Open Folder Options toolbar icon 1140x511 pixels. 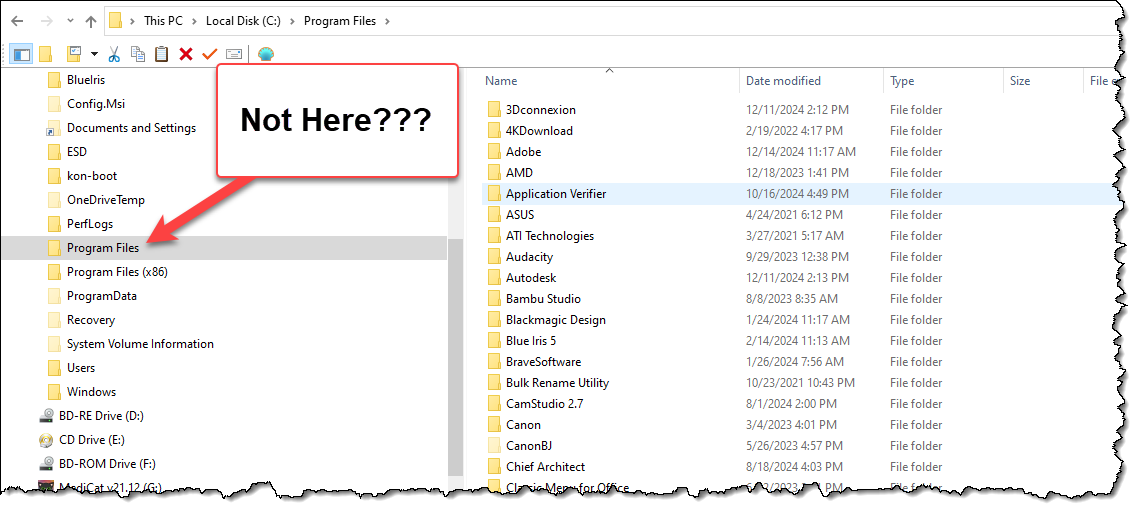point(73,54)
